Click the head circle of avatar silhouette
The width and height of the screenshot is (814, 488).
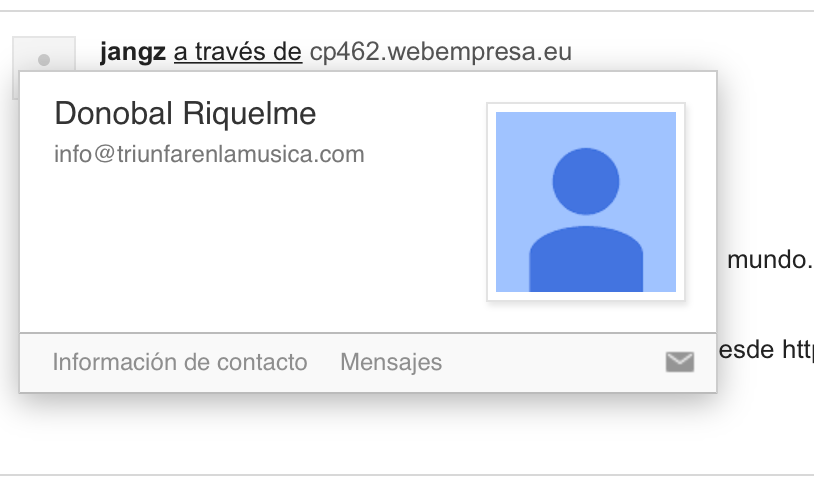[586, 181]
